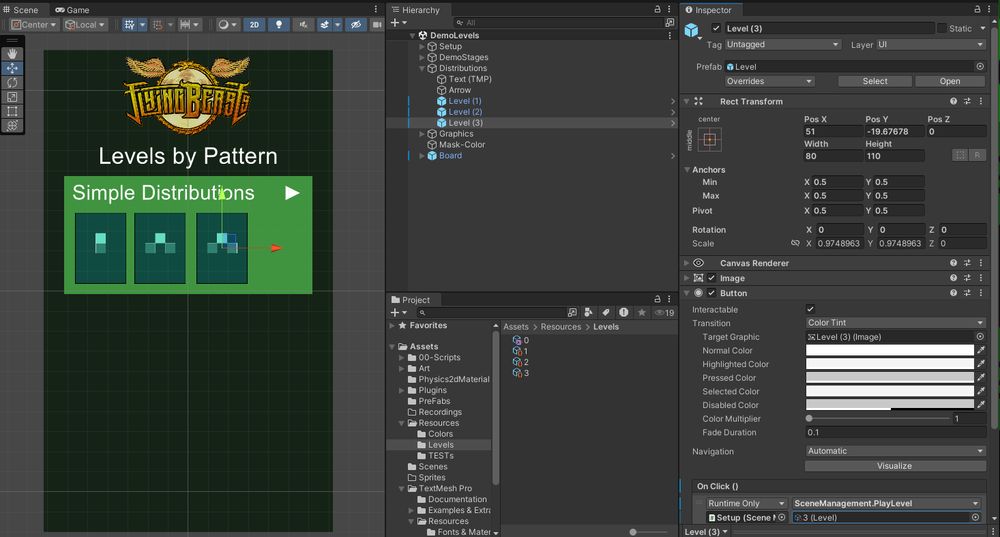The image size is (1000, 537).
Task: Enable the Static checkbox
Action: click(x=942, y=28)
